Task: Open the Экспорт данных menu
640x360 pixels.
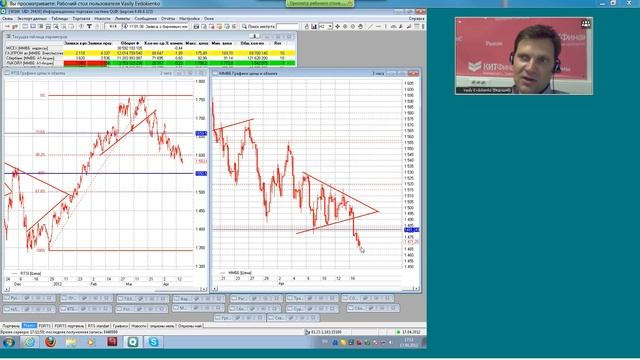Action: tap(32, 19)
